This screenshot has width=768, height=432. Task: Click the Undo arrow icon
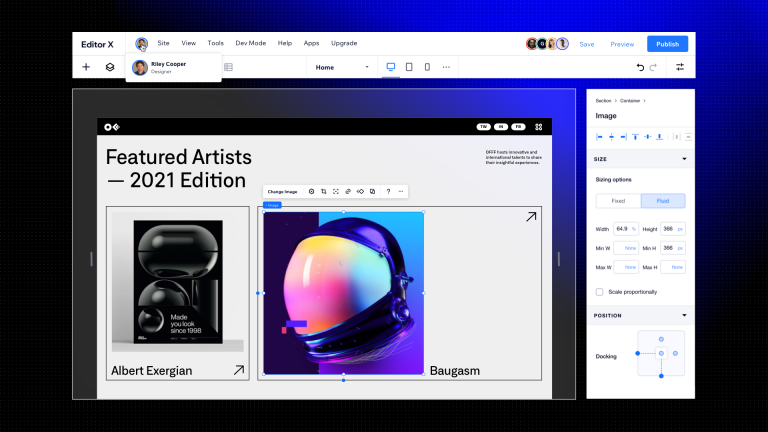pyautogui.click(x=640, y=67)
